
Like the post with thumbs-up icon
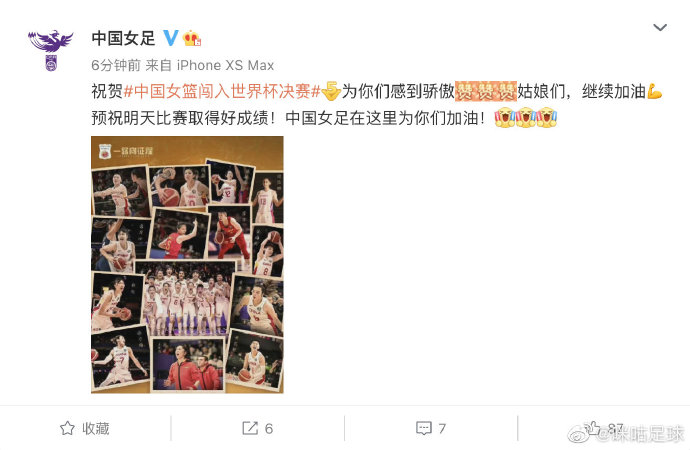[x=592, y=427]
